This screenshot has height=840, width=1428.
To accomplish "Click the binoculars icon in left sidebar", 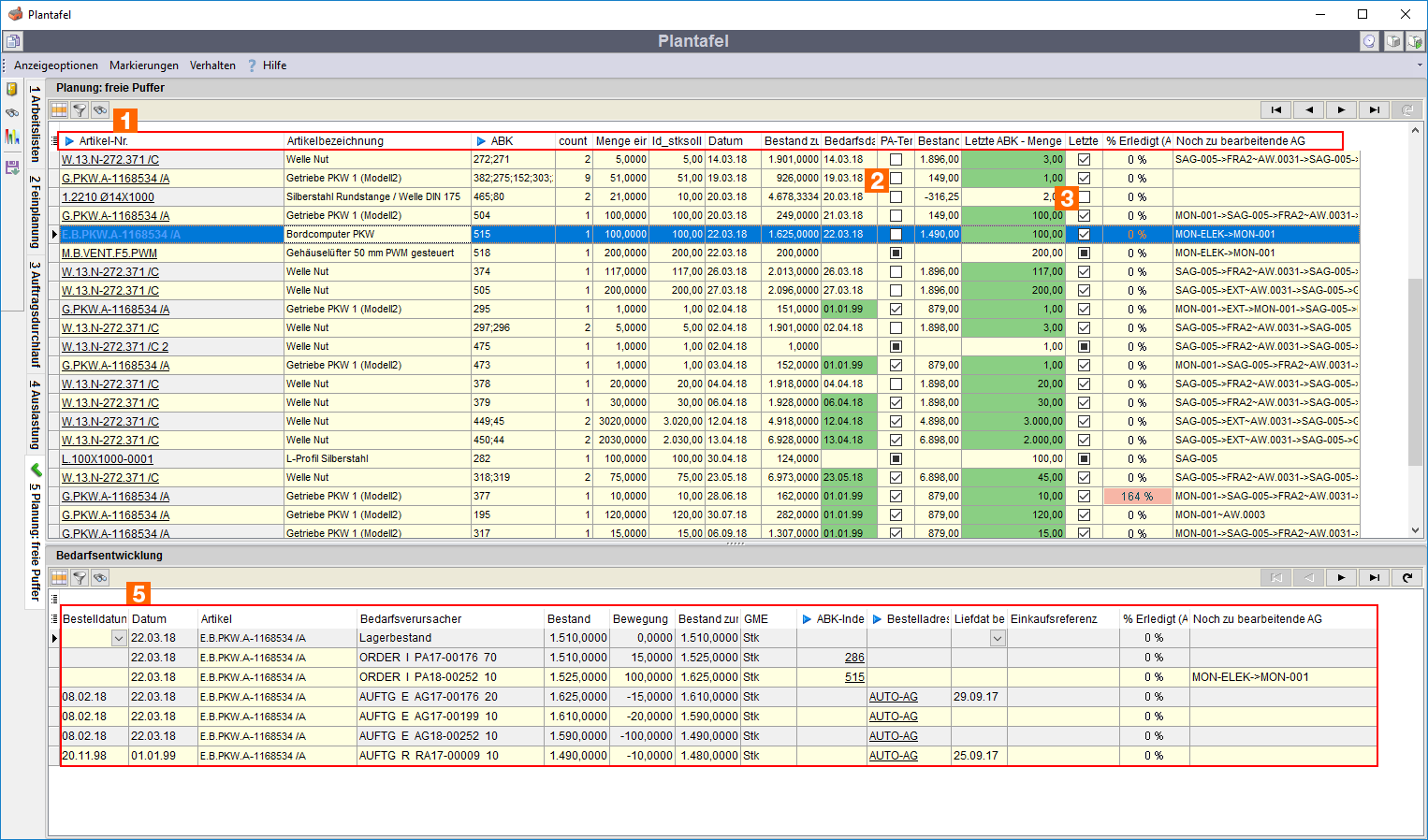I will (x=12, y=113).
